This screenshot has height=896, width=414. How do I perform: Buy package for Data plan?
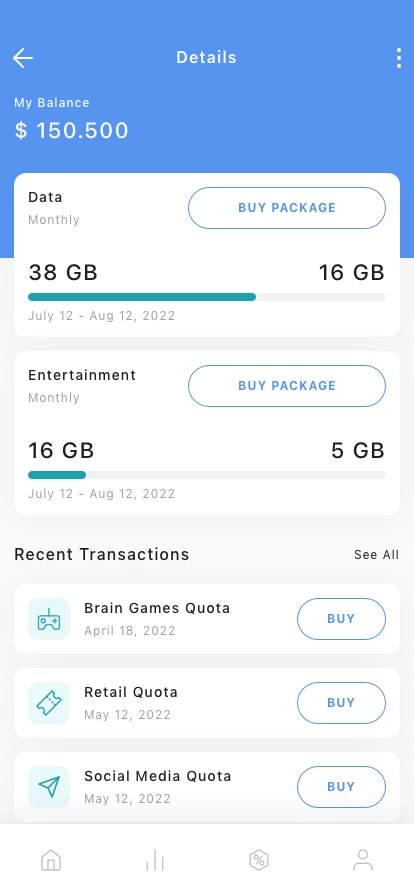click(x=287, y=208)
